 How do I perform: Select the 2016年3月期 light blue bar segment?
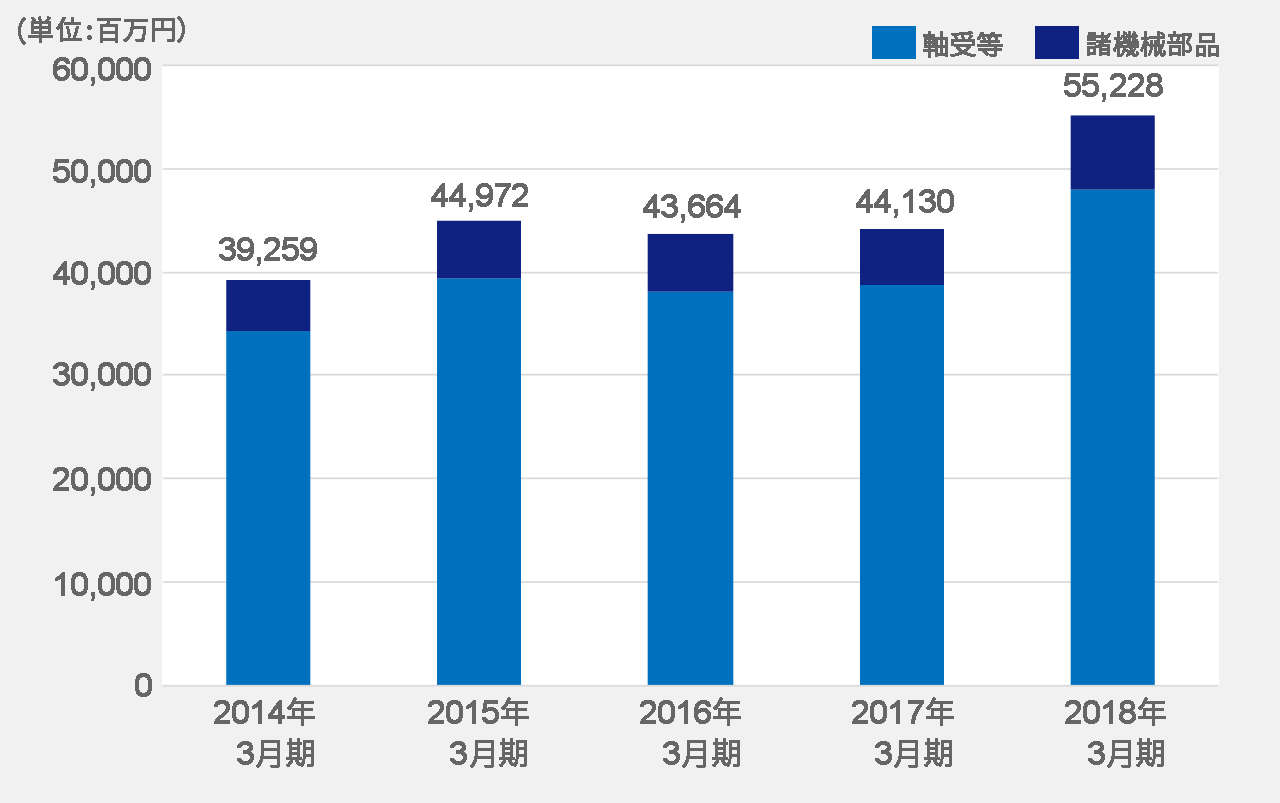(x=690, y=488)
